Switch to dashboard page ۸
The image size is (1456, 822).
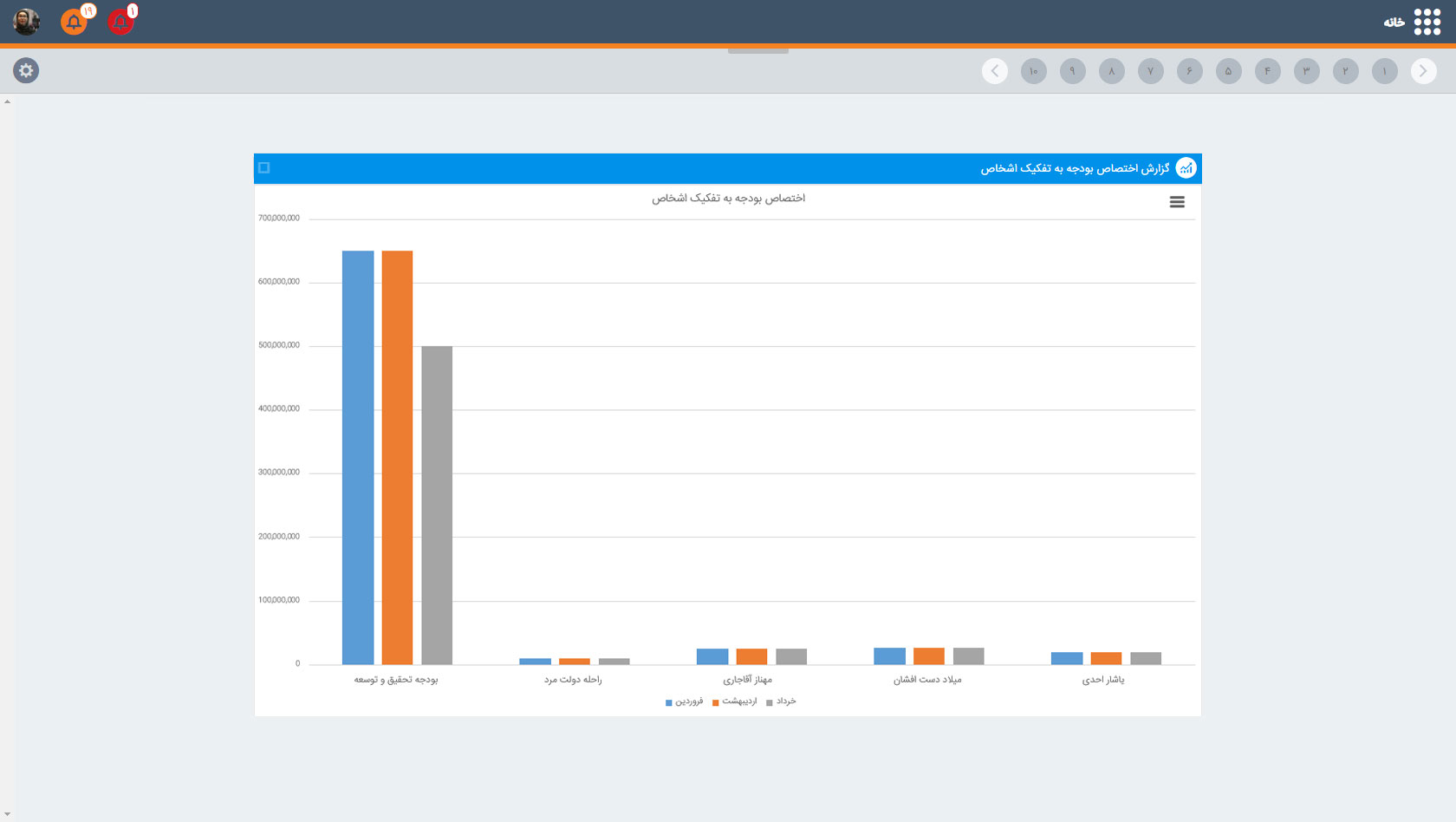pos(1111,71)
